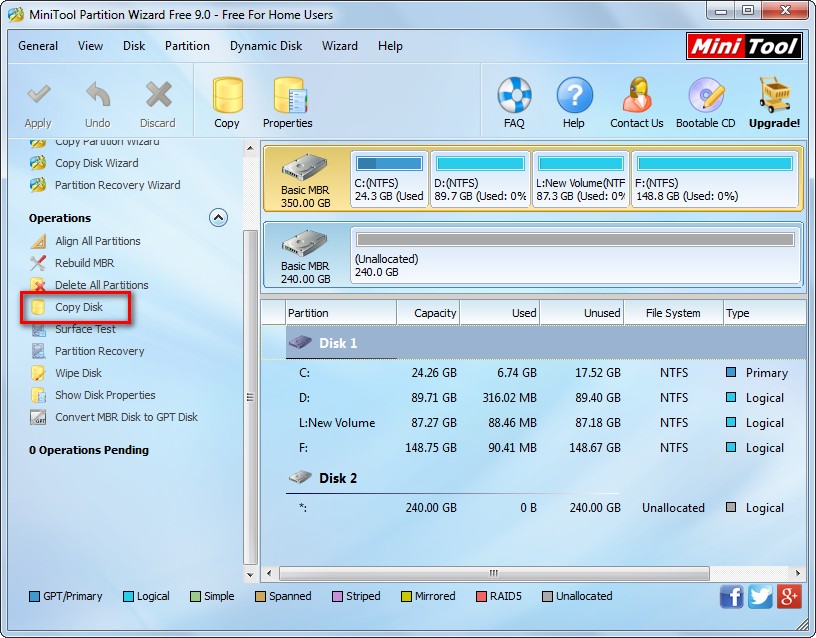Click the Partition Recovery operation icon
The image size is (816, 638).
[x=38, y=351]
